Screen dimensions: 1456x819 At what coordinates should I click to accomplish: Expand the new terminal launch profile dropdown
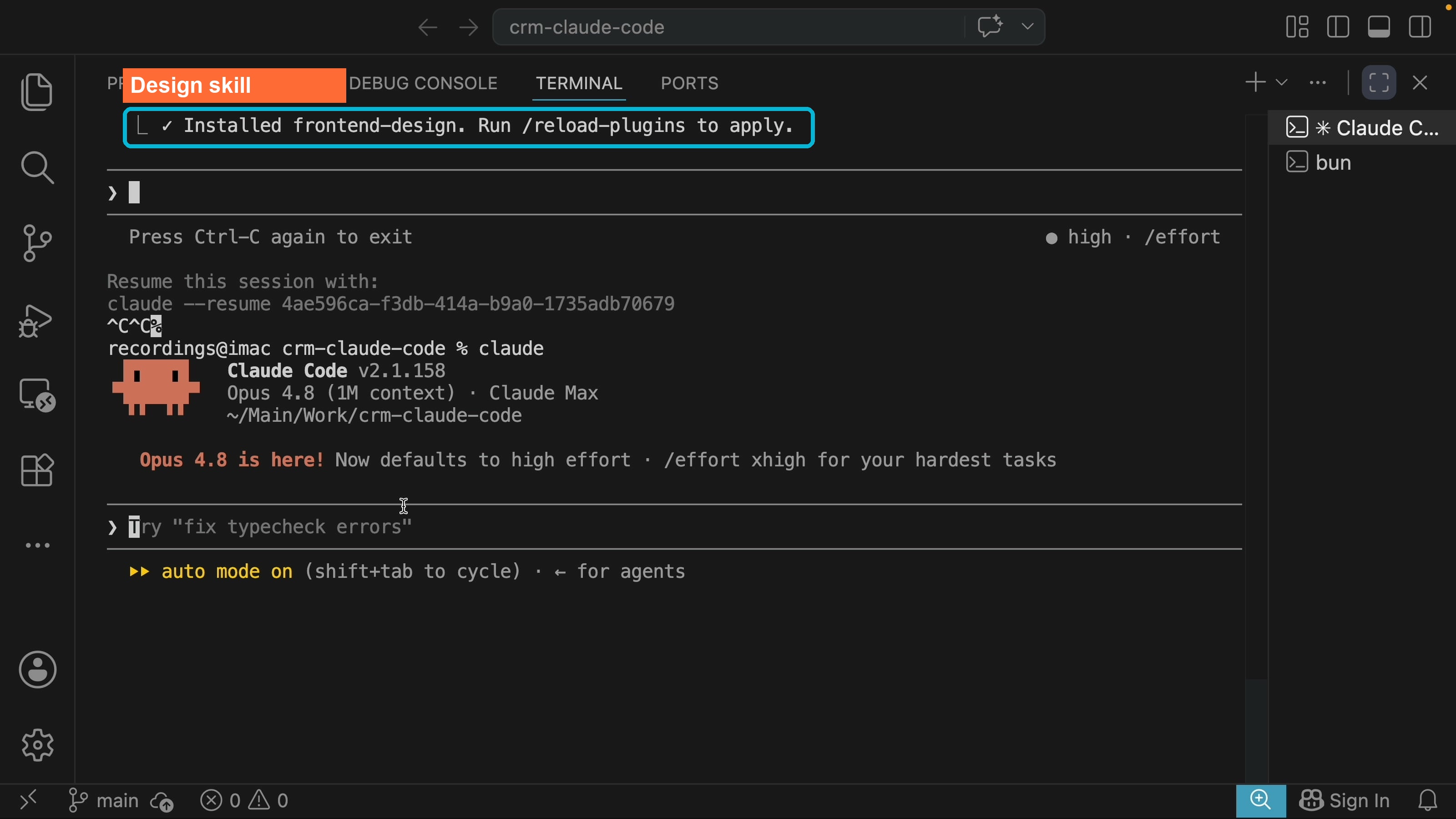coord(1281,82)
